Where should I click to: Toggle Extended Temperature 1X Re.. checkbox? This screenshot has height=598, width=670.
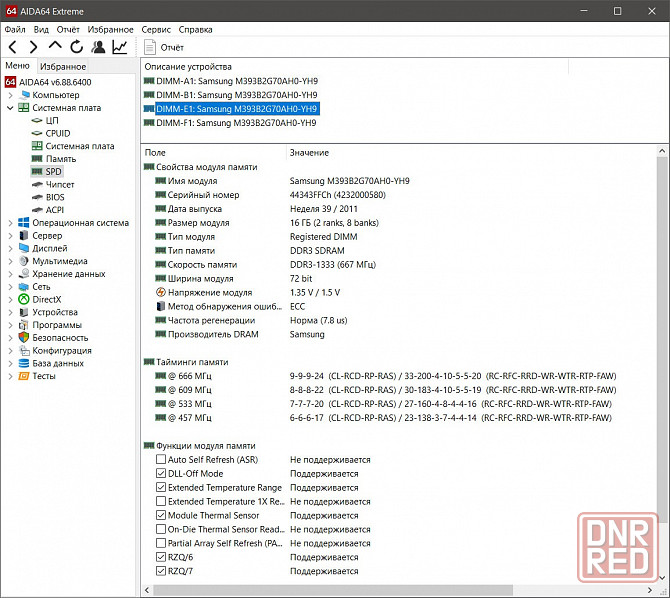tap(161, 501)
